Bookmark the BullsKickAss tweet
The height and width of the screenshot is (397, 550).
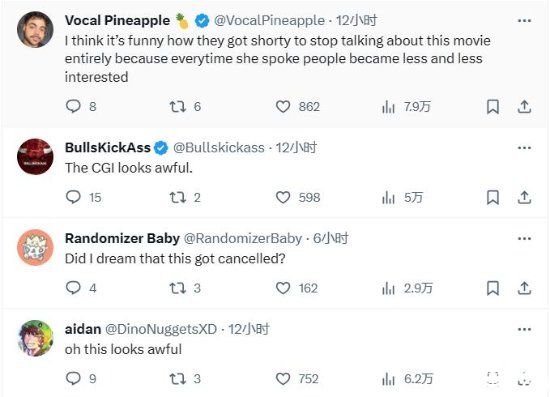493,197
